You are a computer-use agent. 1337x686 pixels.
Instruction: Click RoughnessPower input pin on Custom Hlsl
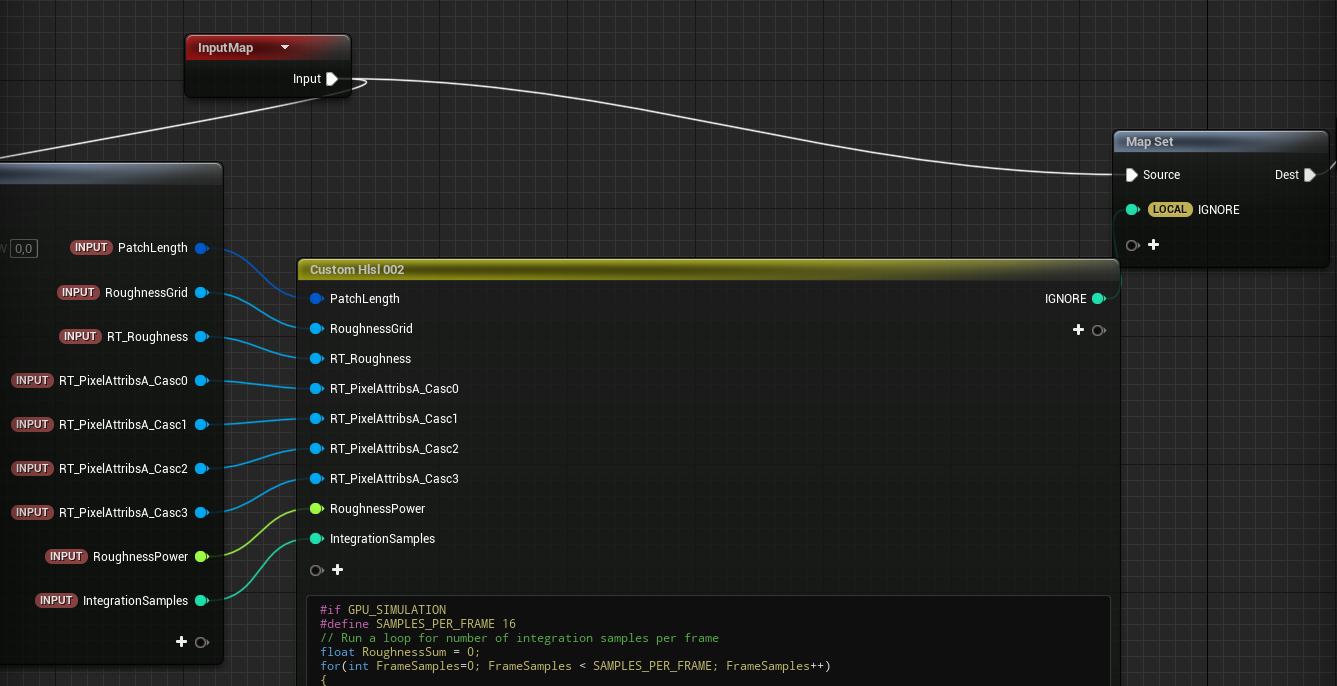click(x=316, y=509)
